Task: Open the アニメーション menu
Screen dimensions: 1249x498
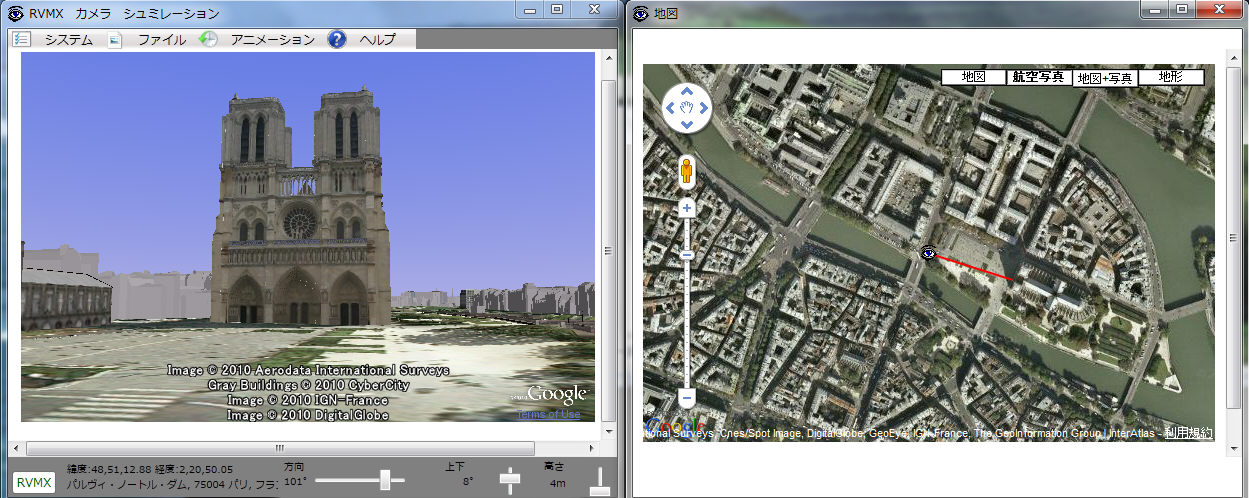Action: [x=272, y=40]
